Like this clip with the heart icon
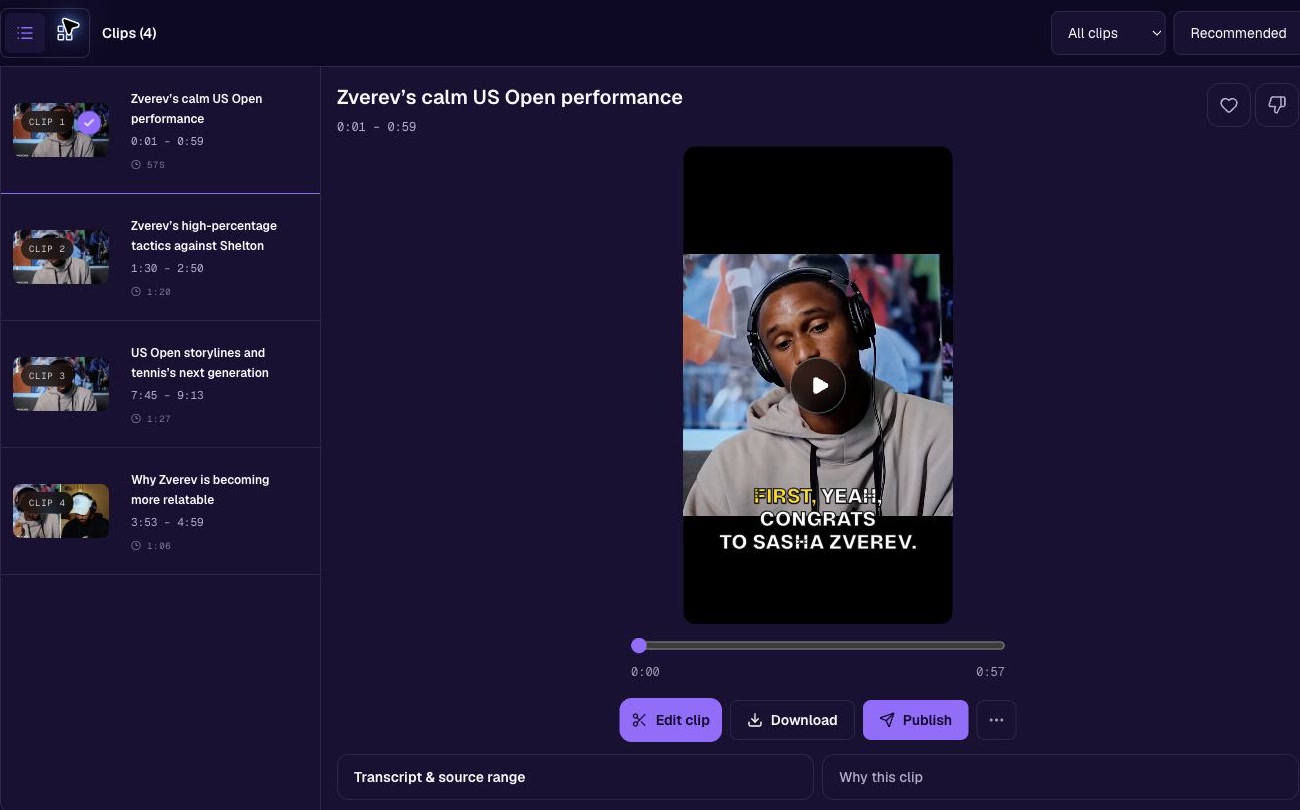 1229,105
